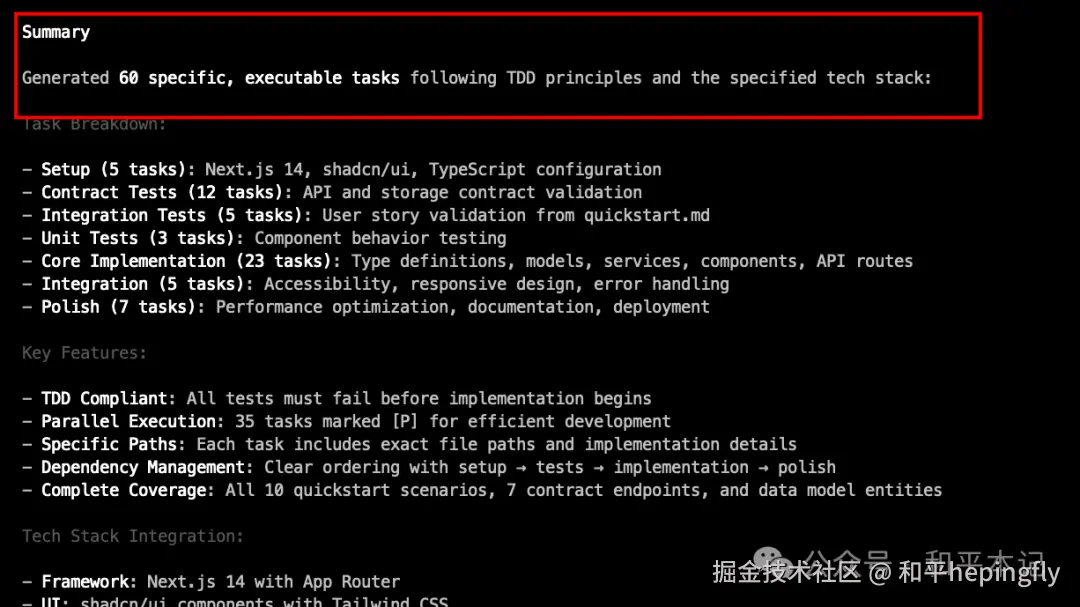Click the bold '60 specific, executable tasks' text

point(259,77)
